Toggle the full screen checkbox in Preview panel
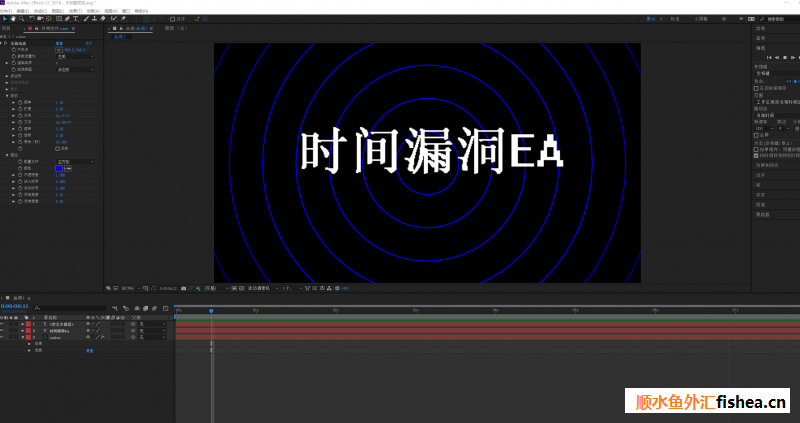Image resolution: width=800 pixels, height=423 pixels. click(756, 135)
